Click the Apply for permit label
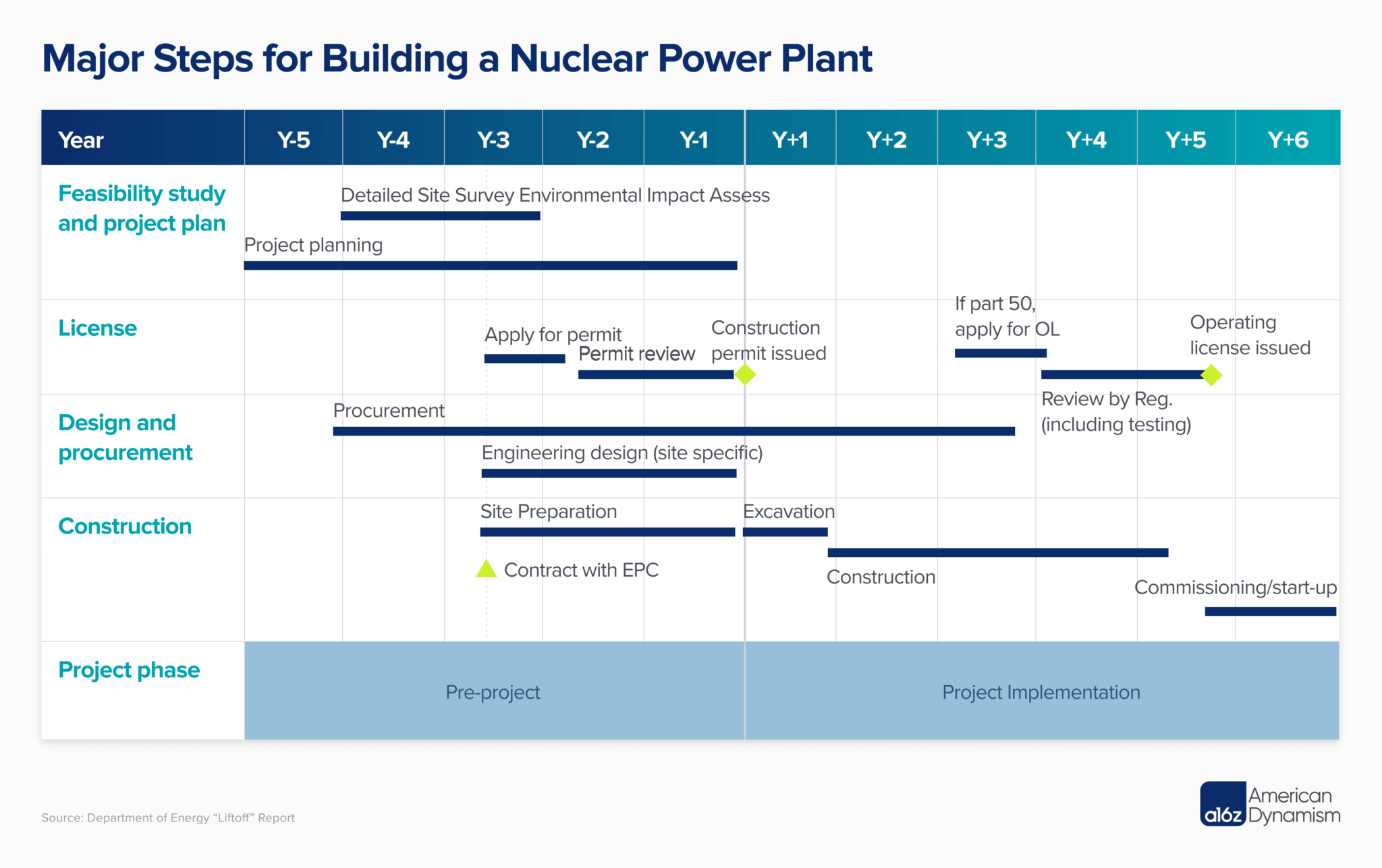The width and height of the screenshot is (1382, 868). click(553, 335)
